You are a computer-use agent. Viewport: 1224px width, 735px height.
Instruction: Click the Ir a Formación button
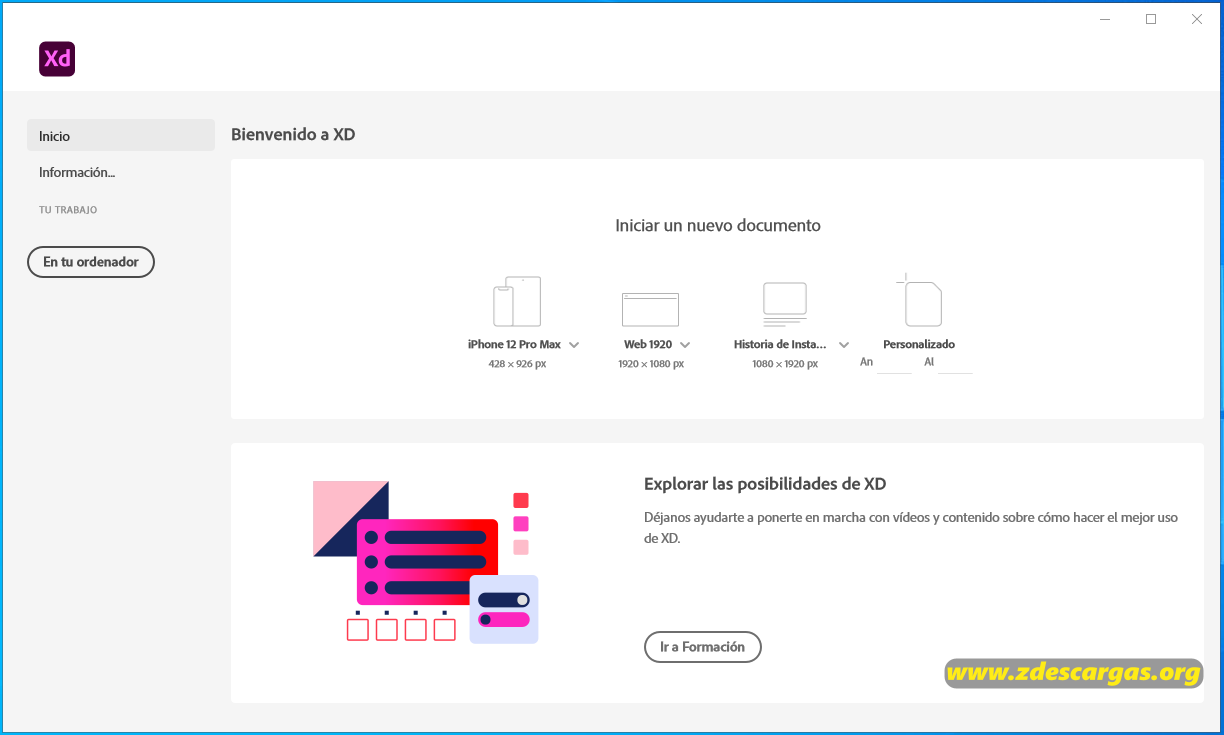703,647
